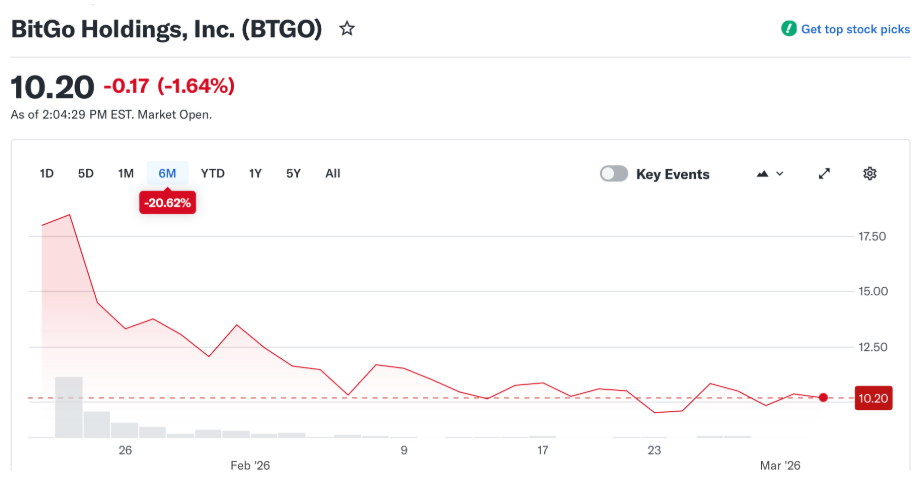The width and height of the screenshot is (916, 477).
Task: Select the 1Y time range
Action: pyautogui.click(x=255, y=173)
